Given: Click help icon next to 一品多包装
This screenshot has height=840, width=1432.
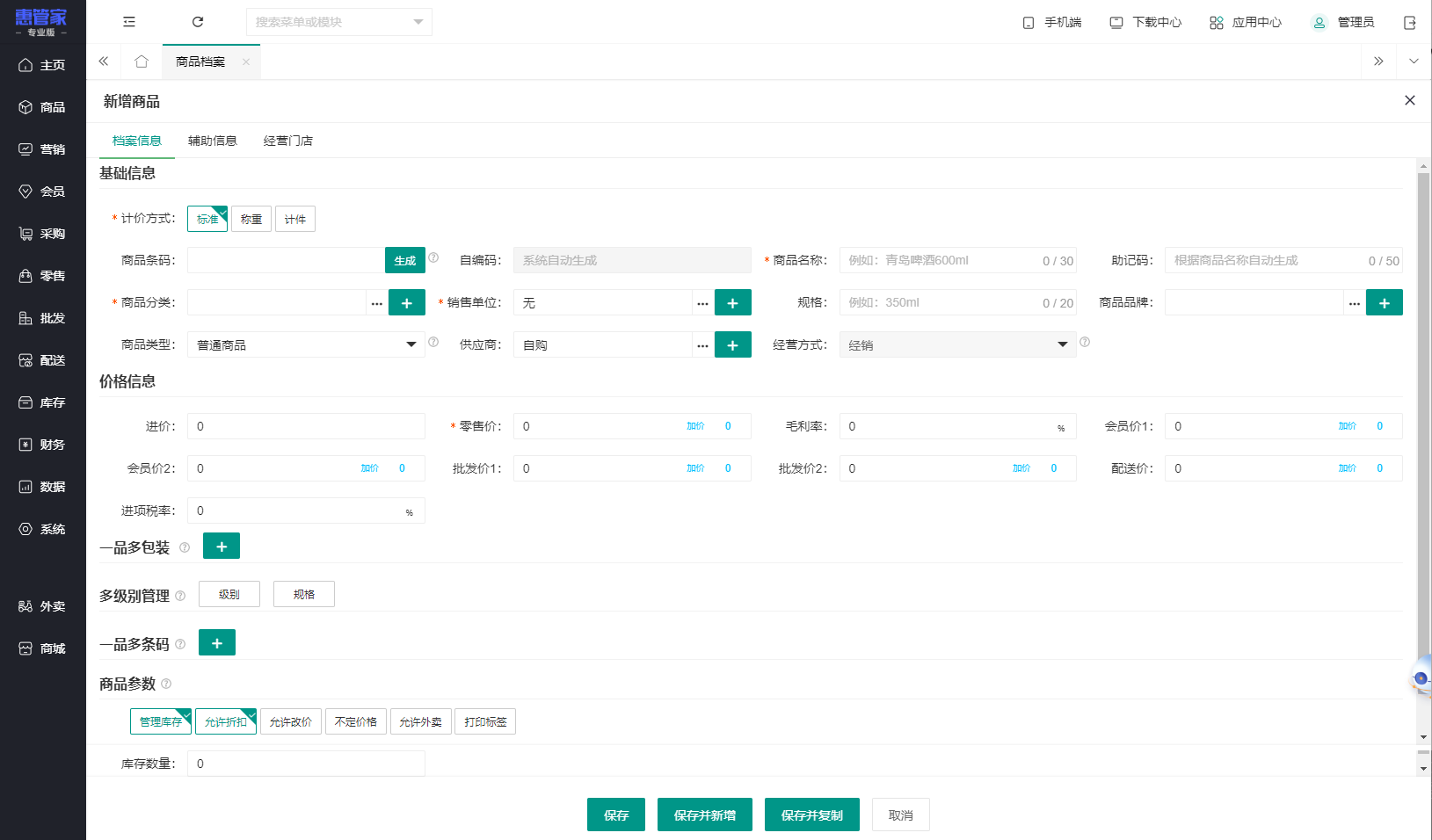Looking at the screenshot, I should coord(185,547).
